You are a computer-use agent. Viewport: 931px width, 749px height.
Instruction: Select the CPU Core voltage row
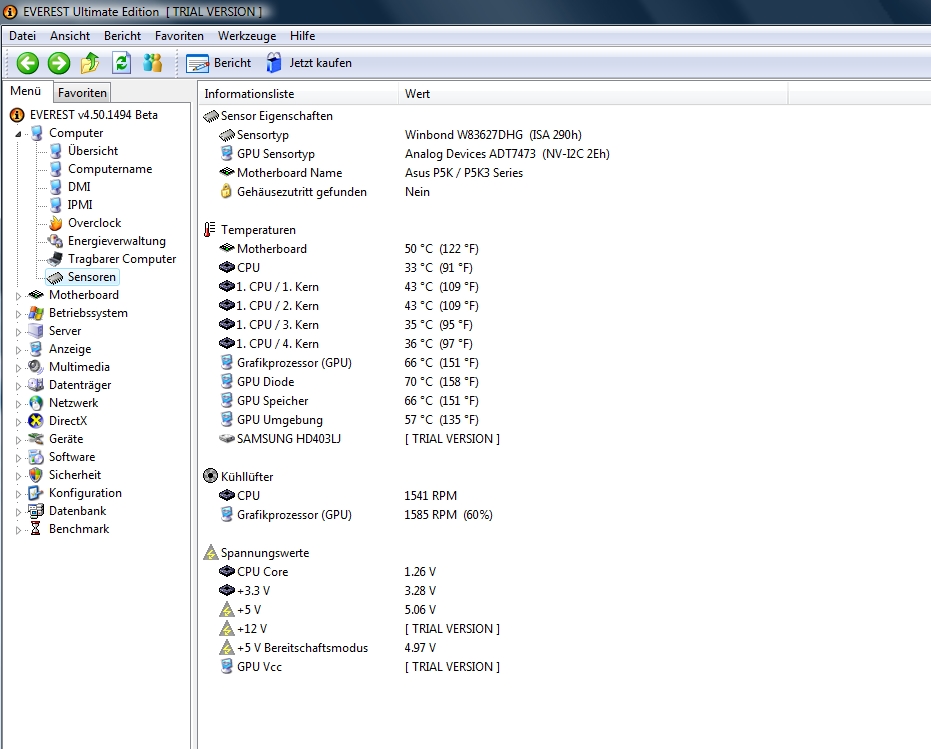327,571
